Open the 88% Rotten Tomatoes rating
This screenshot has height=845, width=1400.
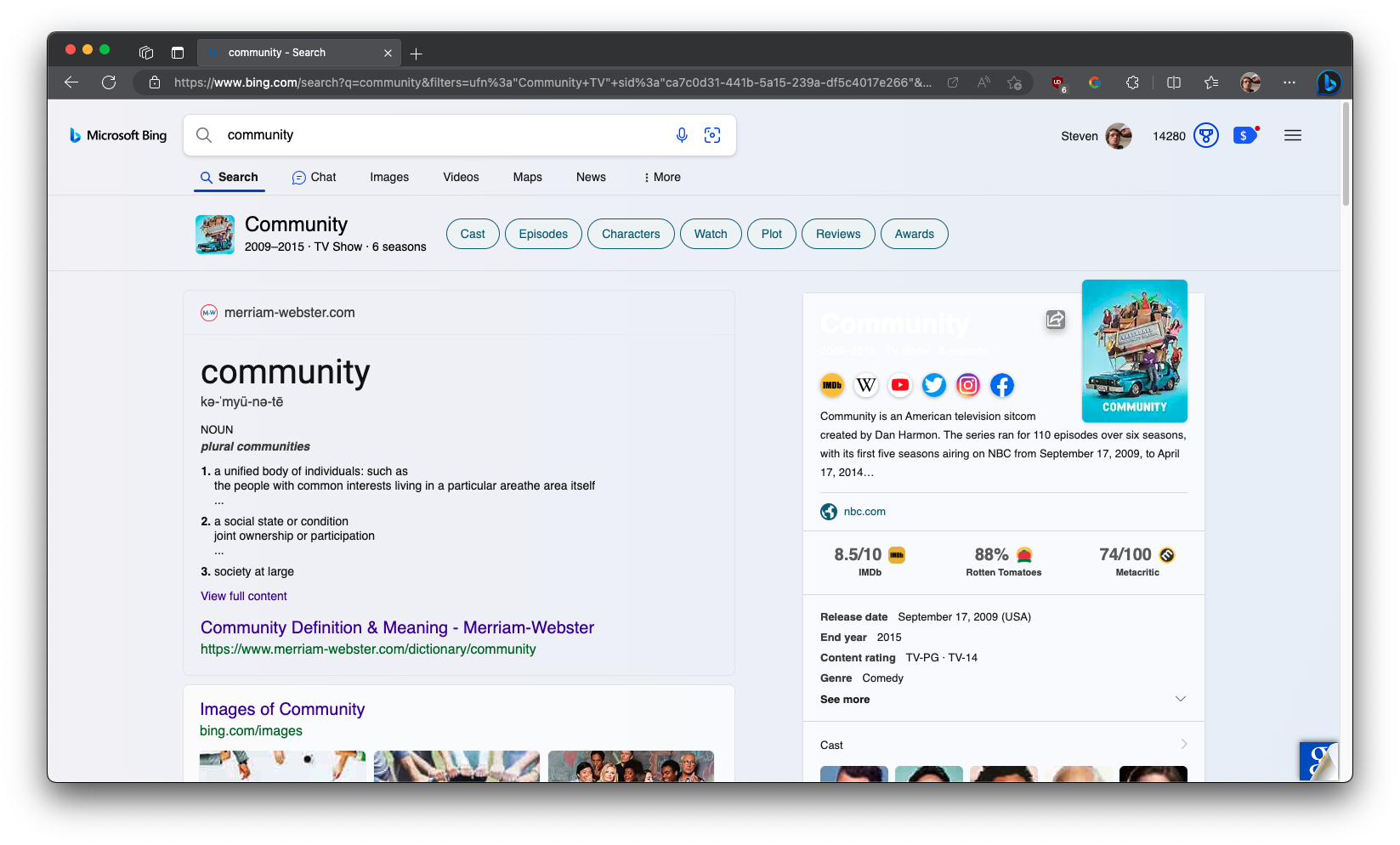pos(1003,561)
